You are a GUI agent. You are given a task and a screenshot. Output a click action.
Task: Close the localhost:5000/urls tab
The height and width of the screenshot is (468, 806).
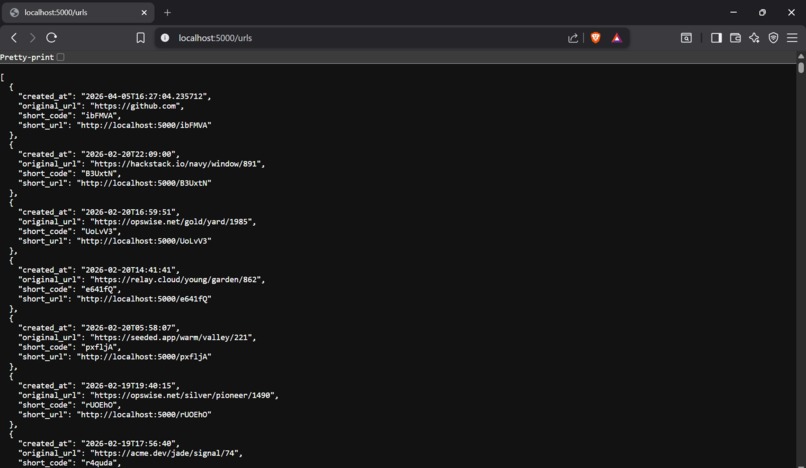[144, 12]
